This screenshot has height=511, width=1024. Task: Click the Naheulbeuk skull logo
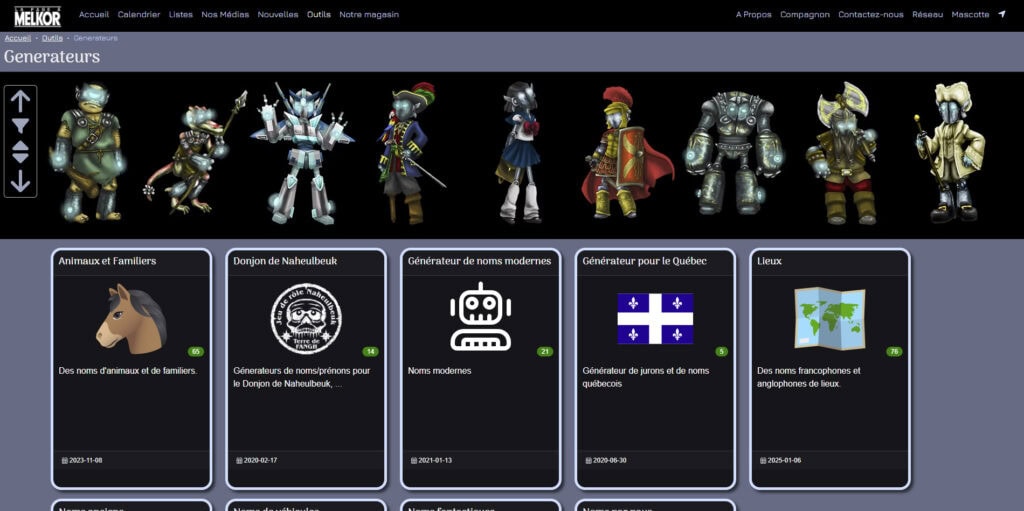point(306,318)
